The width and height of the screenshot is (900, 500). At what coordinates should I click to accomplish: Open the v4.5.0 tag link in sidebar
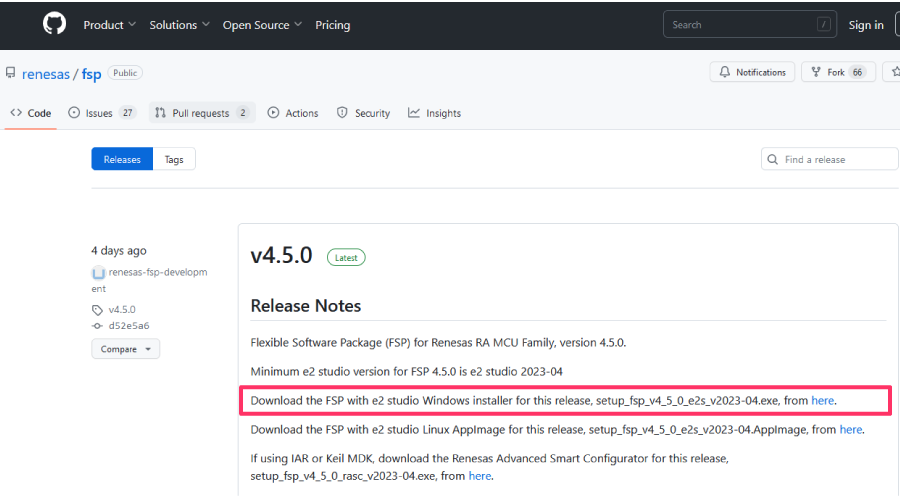pyautogui.click(x=122, y=309)
